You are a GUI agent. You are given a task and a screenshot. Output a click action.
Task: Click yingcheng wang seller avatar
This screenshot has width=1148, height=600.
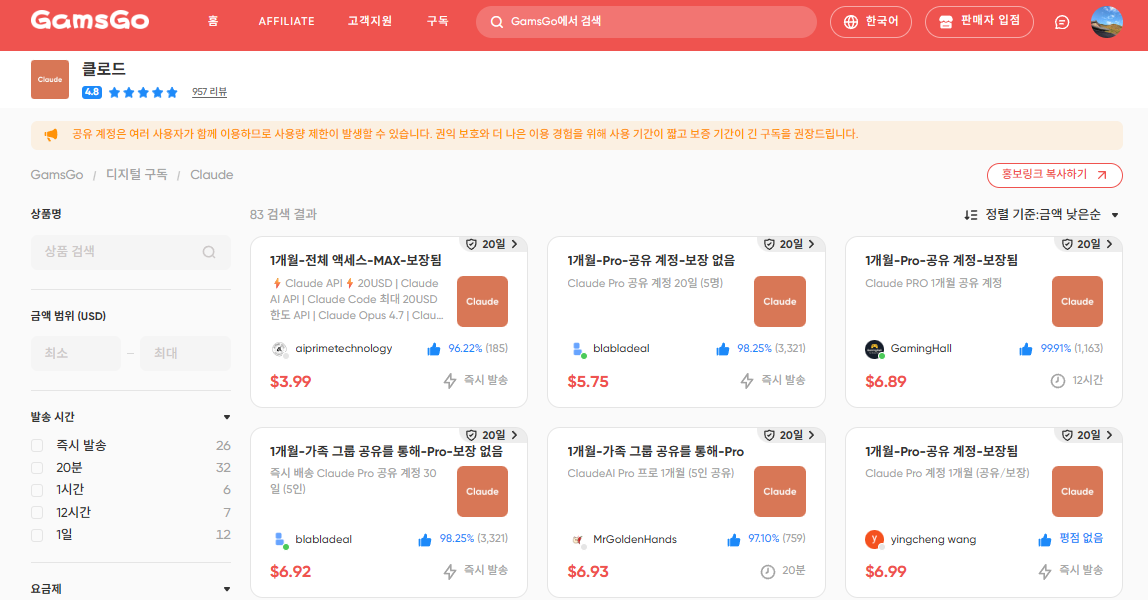pyautogui.click(x=874, y=539)
